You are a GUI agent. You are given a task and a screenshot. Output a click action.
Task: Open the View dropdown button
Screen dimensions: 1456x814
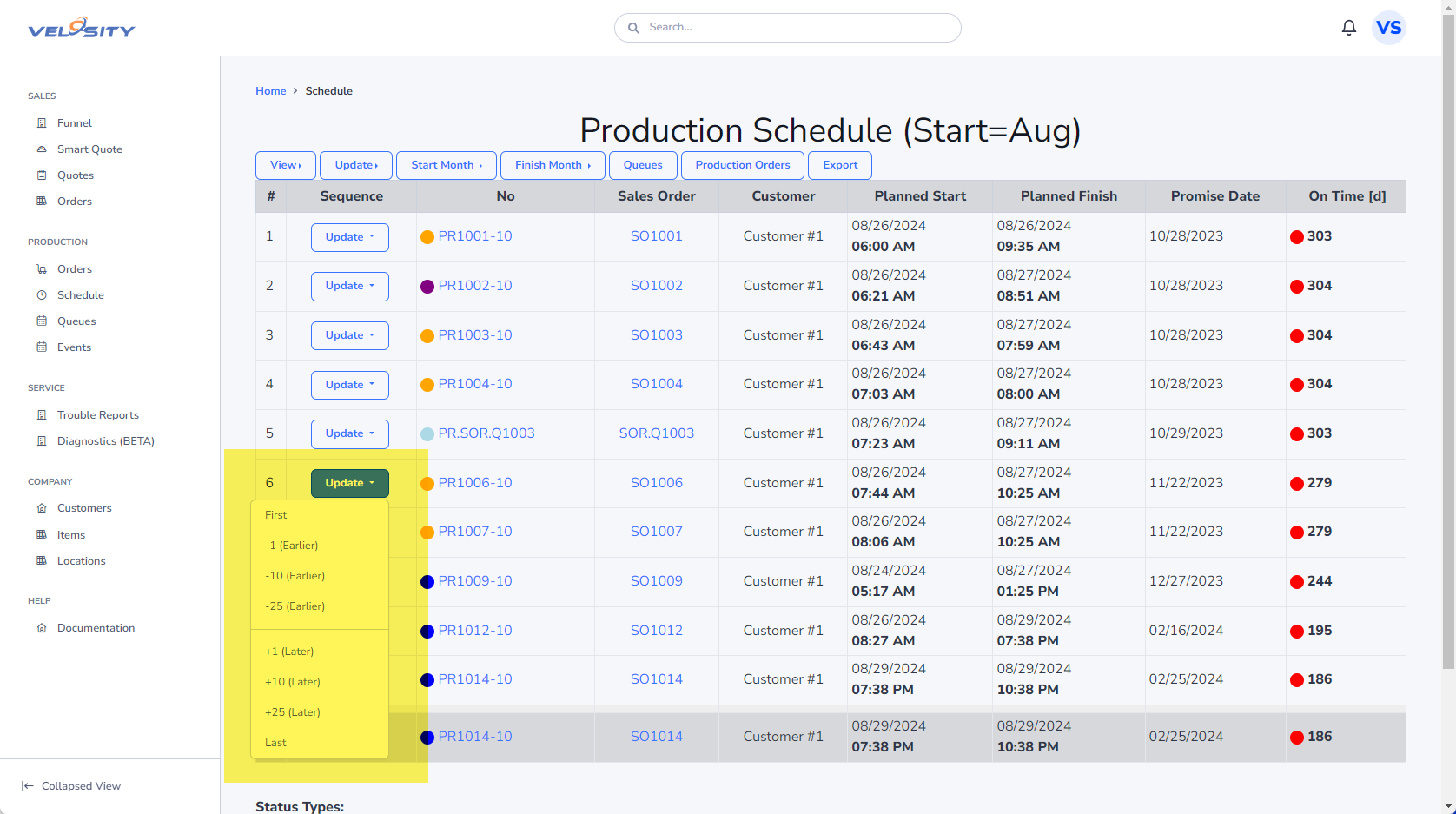click(285, 165)
